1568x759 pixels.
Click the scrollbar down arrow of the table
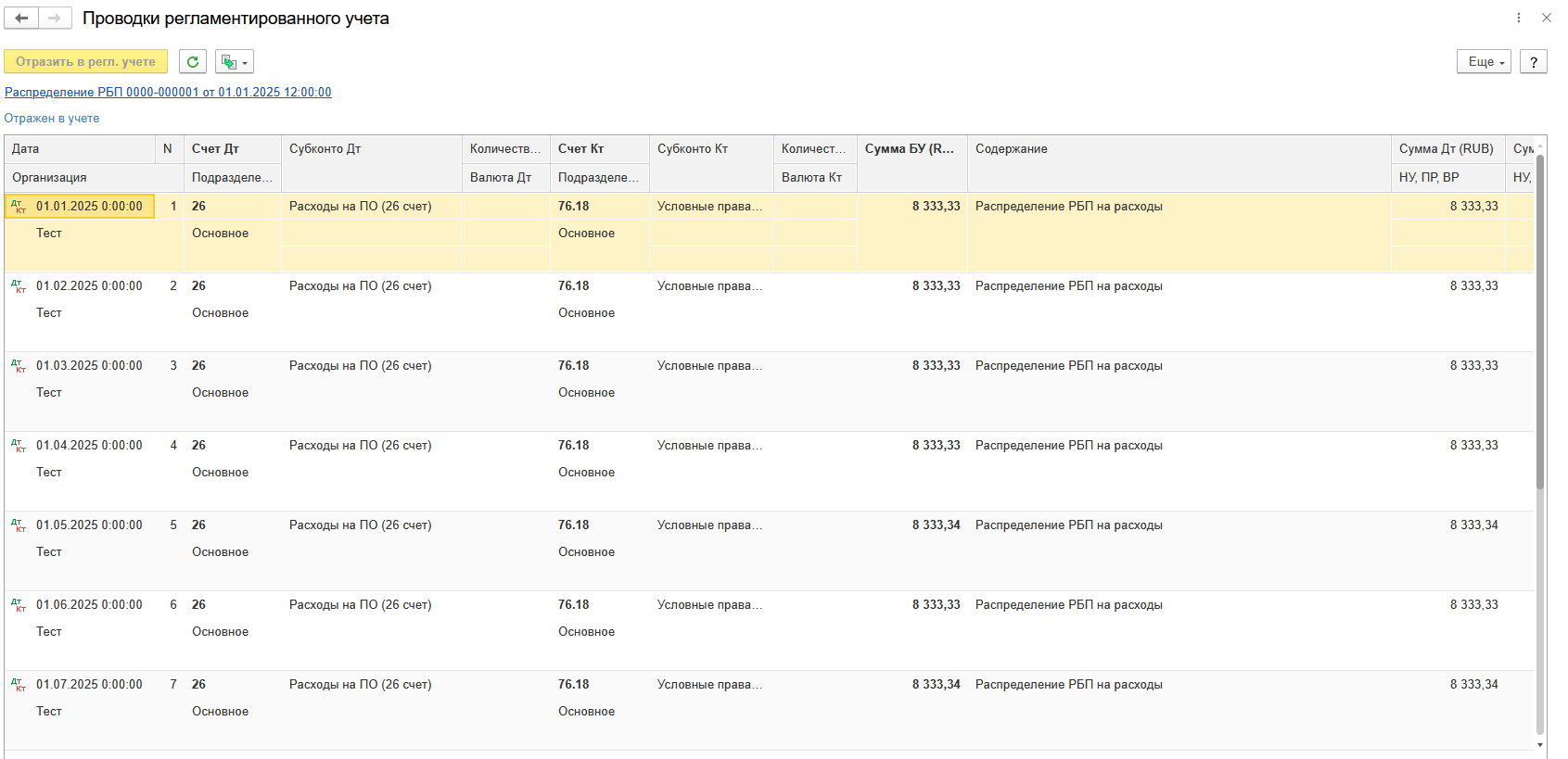click(1540, 744)
